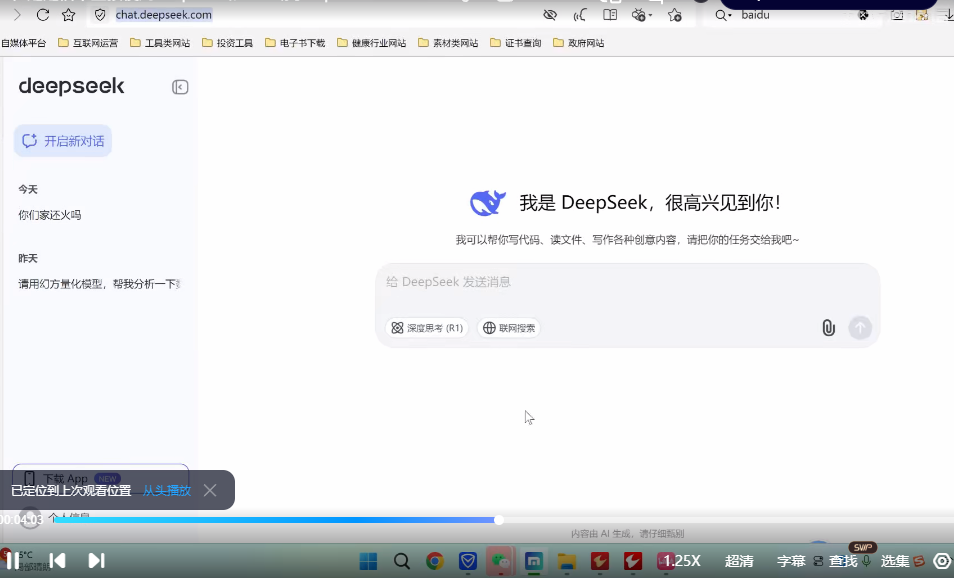Viewport: 954px width, 578px height.
Task: Open File Explorer folder on taskbar
Action: coord(566,561)
